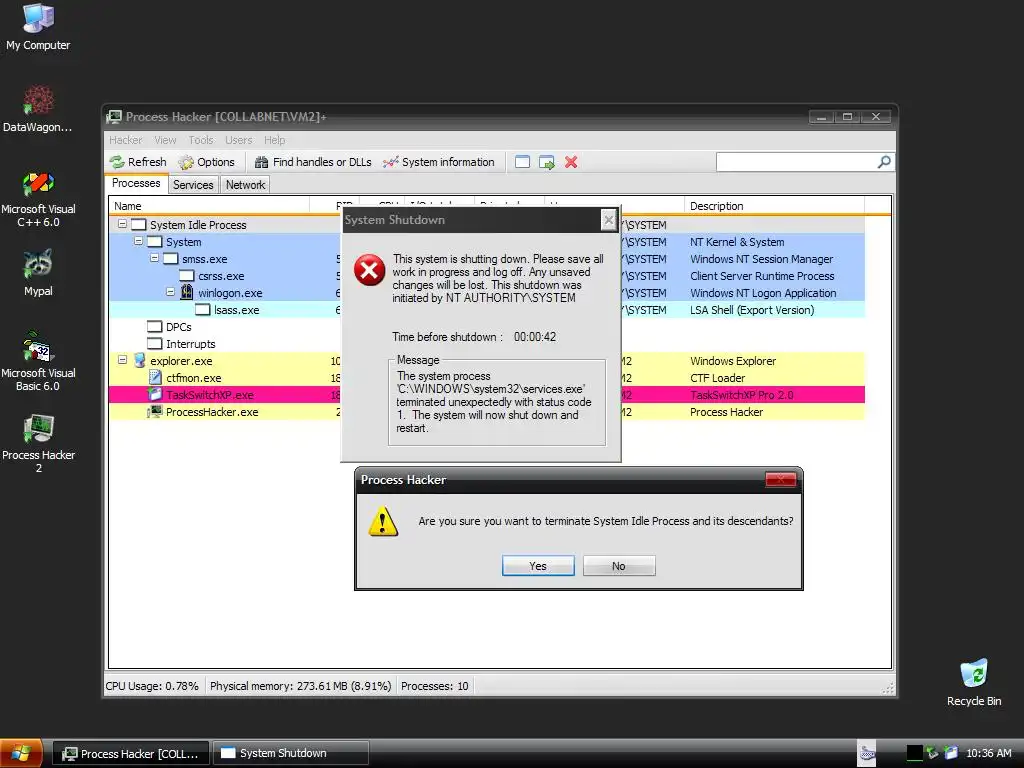Screen dimensions: 1024x768
Task: Click the Name column header
Action: [209, 206]
